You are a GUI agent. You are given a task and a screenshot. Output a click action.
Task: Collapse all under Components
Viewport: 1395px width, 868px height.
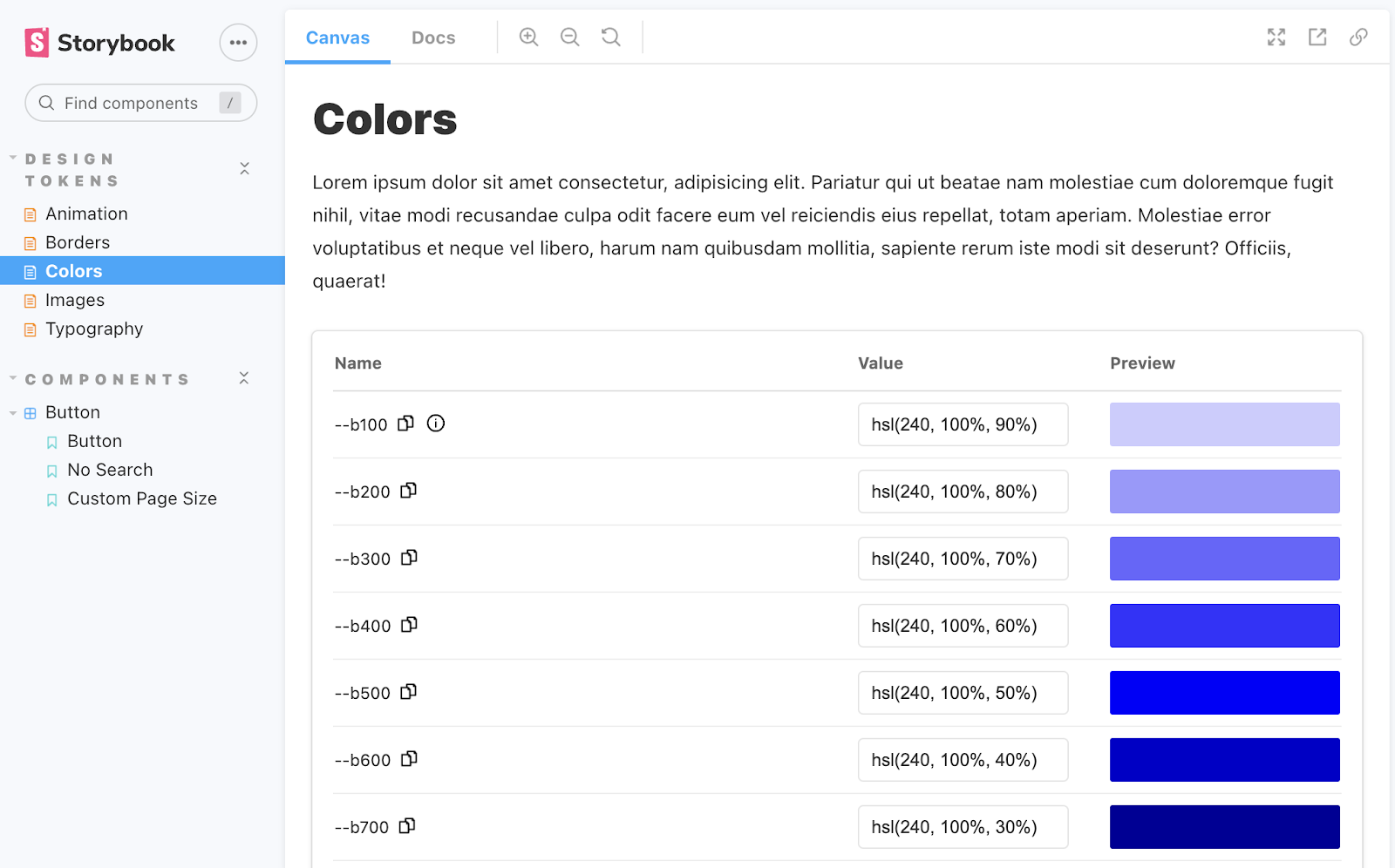(x=244, y=378)
